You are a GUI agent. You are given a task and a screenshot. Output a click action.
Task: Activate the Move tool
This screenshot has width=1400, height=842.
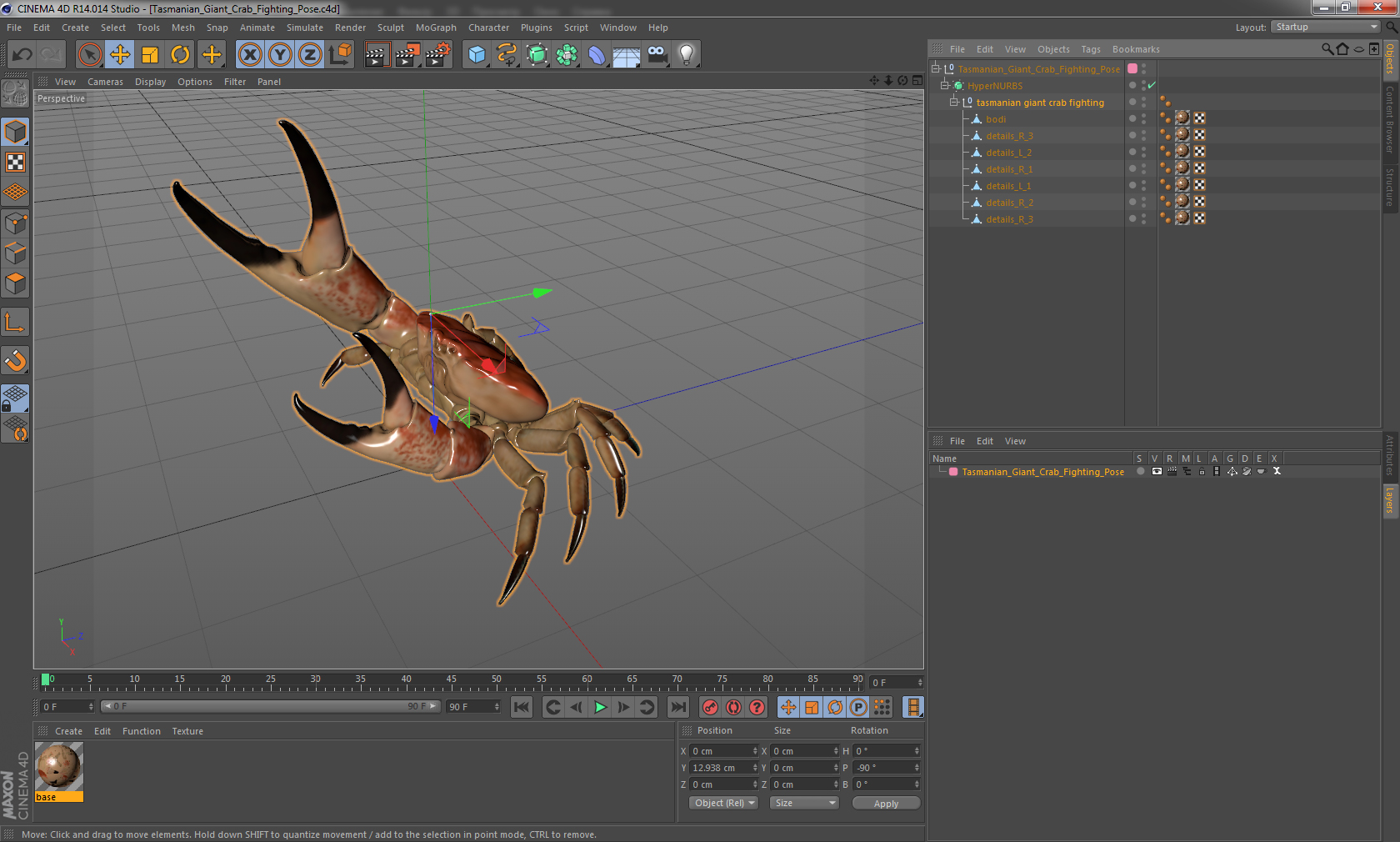120,55
